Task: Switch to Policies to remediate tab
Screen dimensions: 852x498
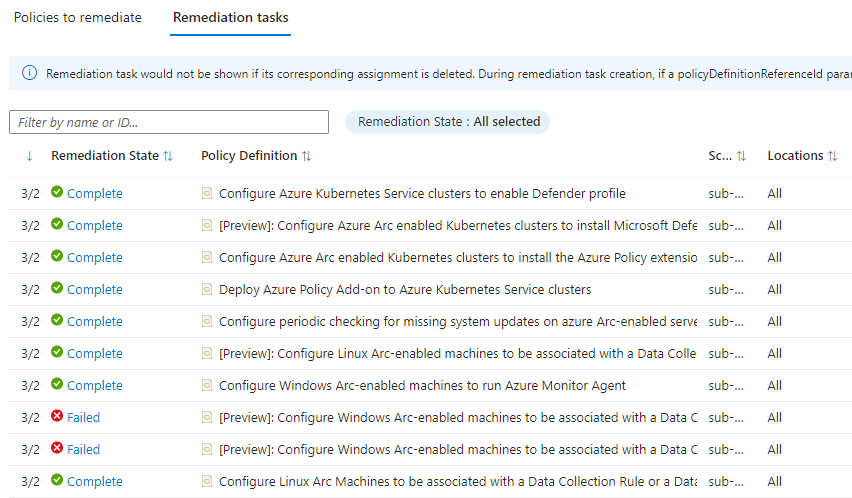Action: point(78,17)
